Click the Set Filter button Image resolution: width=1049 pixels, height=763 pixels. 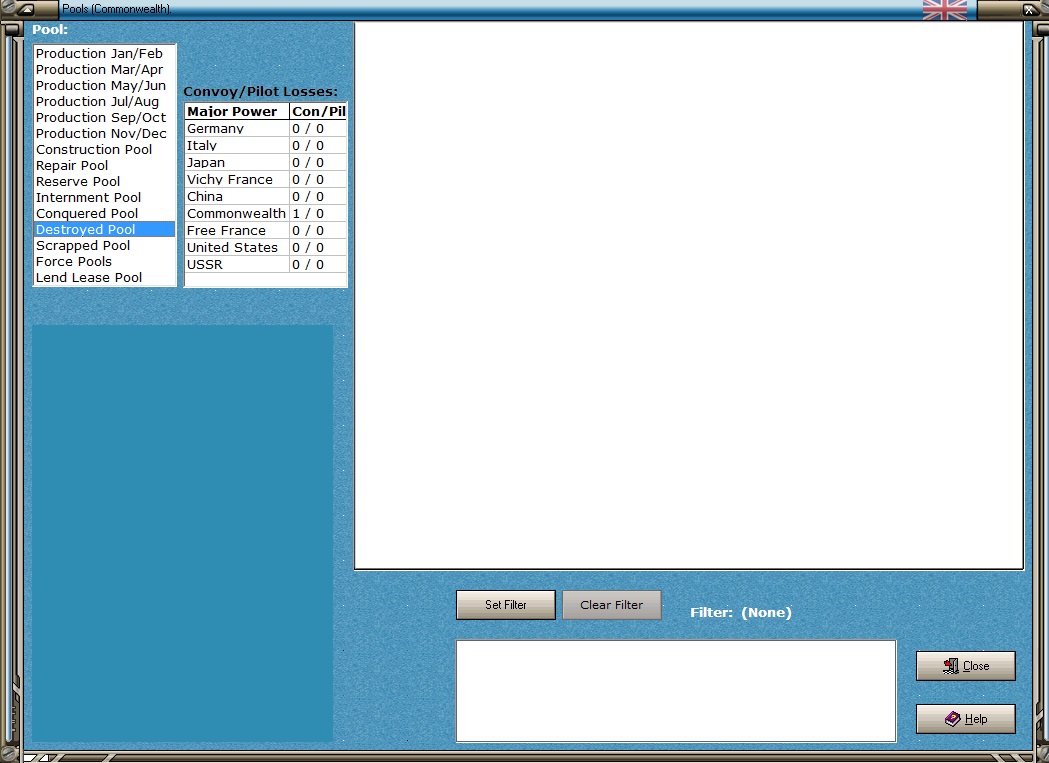[506, 605]
